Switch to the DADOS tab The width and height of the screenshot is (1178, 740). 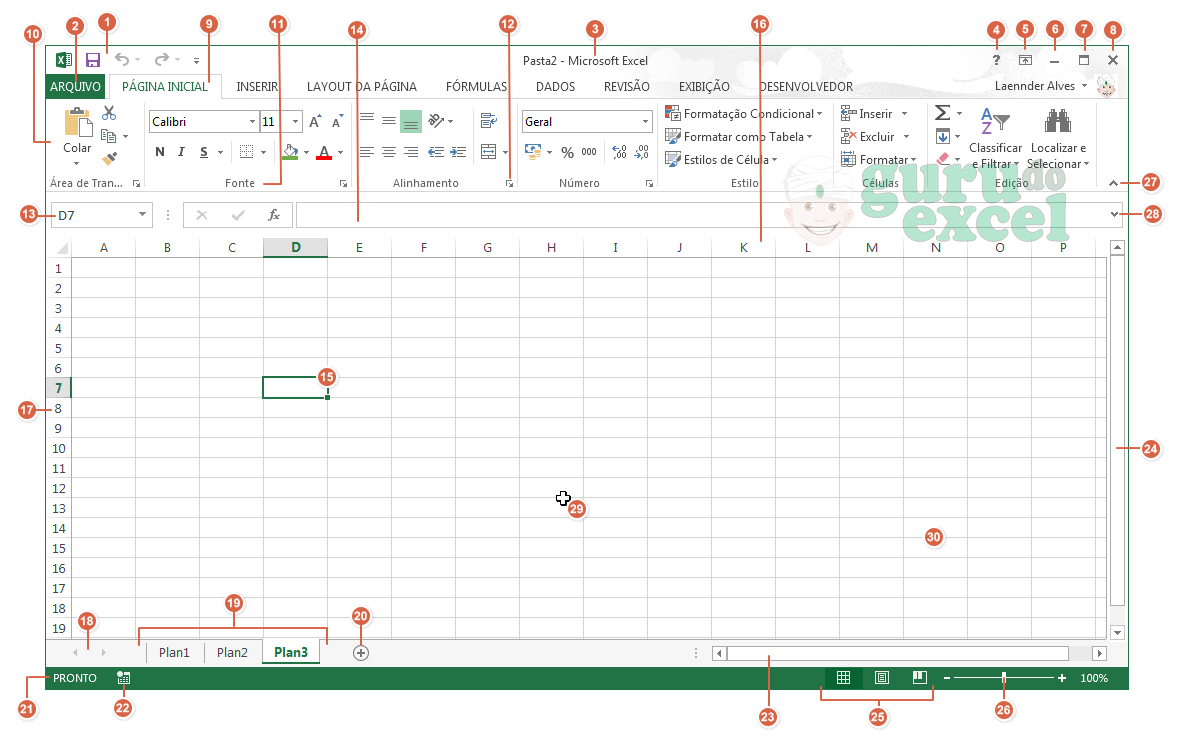[555, 86]
